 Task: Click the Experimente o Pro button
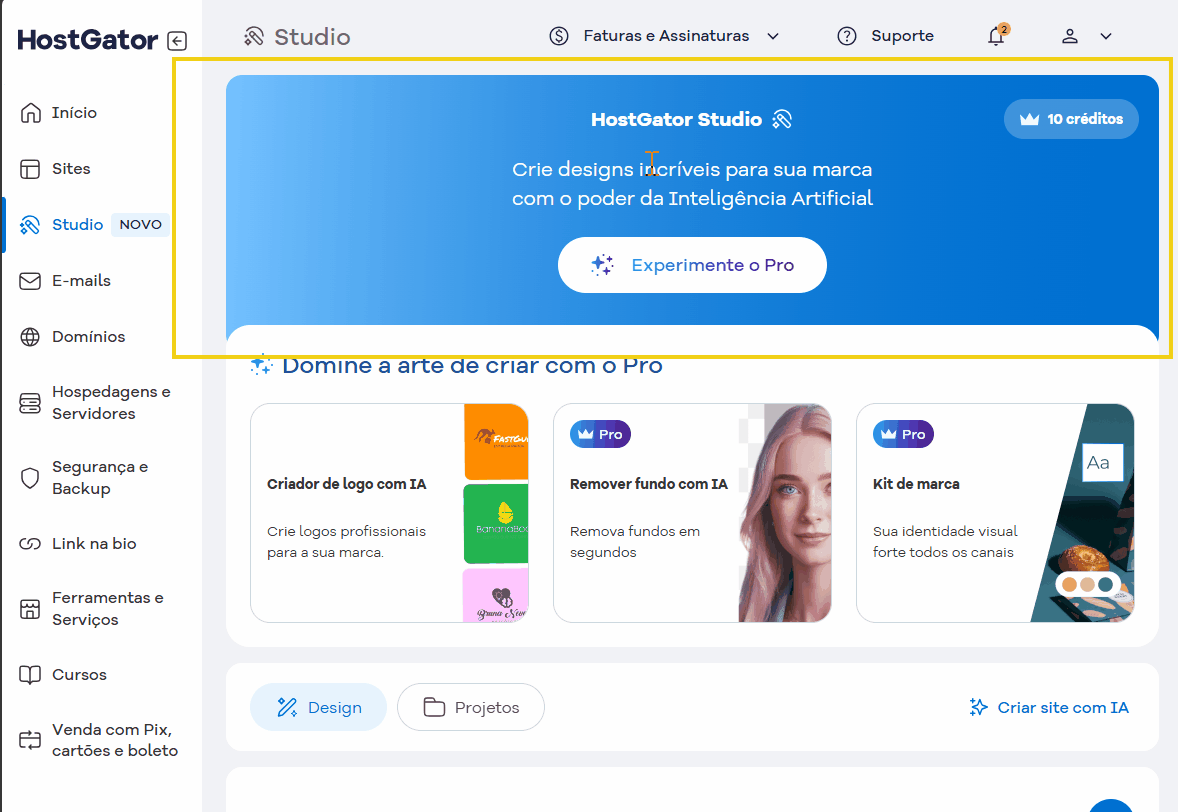pos(692,265)
